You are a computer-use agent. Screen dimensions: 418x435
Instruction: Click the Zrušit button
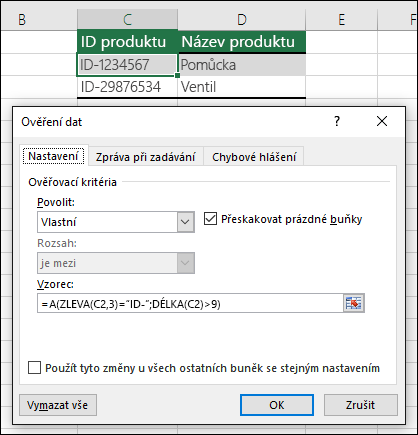tap(360, 405)
